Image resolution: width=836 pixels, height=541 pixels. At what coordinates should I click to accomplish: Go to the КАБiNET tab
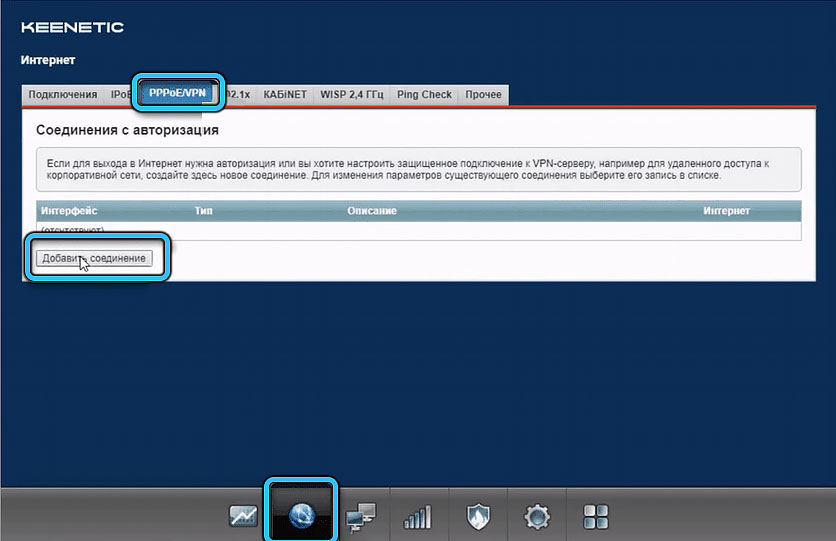tap(285, 95)
